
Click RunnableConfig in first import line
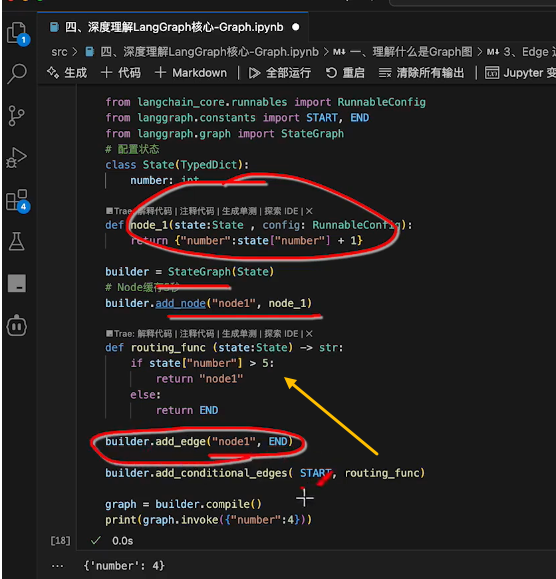click(381, 102)
